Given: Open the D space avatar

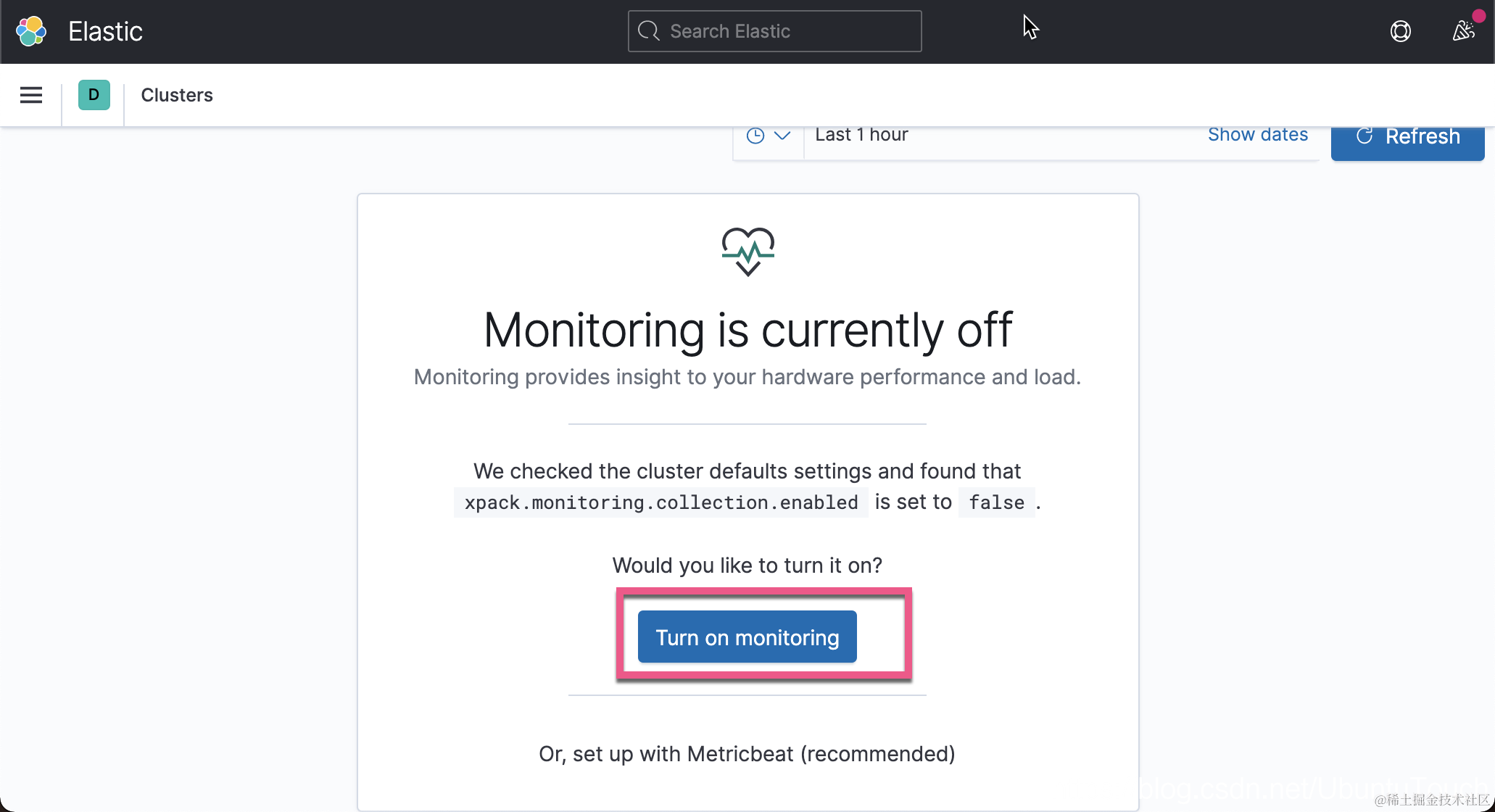Looking at the screenshot, I should [94, 95].
